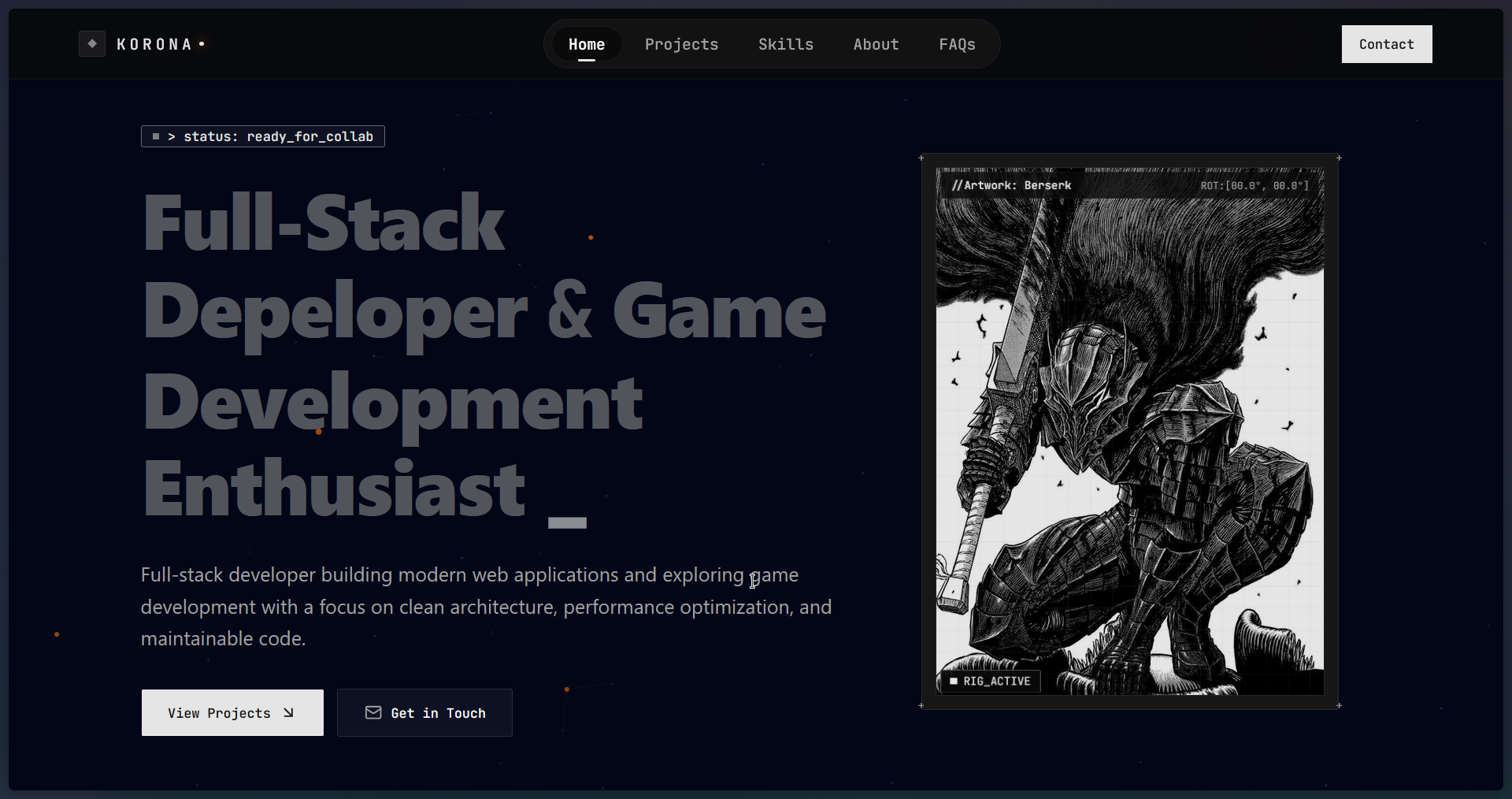Click the Full-Stack headline text
This screenshot has height=799, width=1512.
(x=324, y=223)
